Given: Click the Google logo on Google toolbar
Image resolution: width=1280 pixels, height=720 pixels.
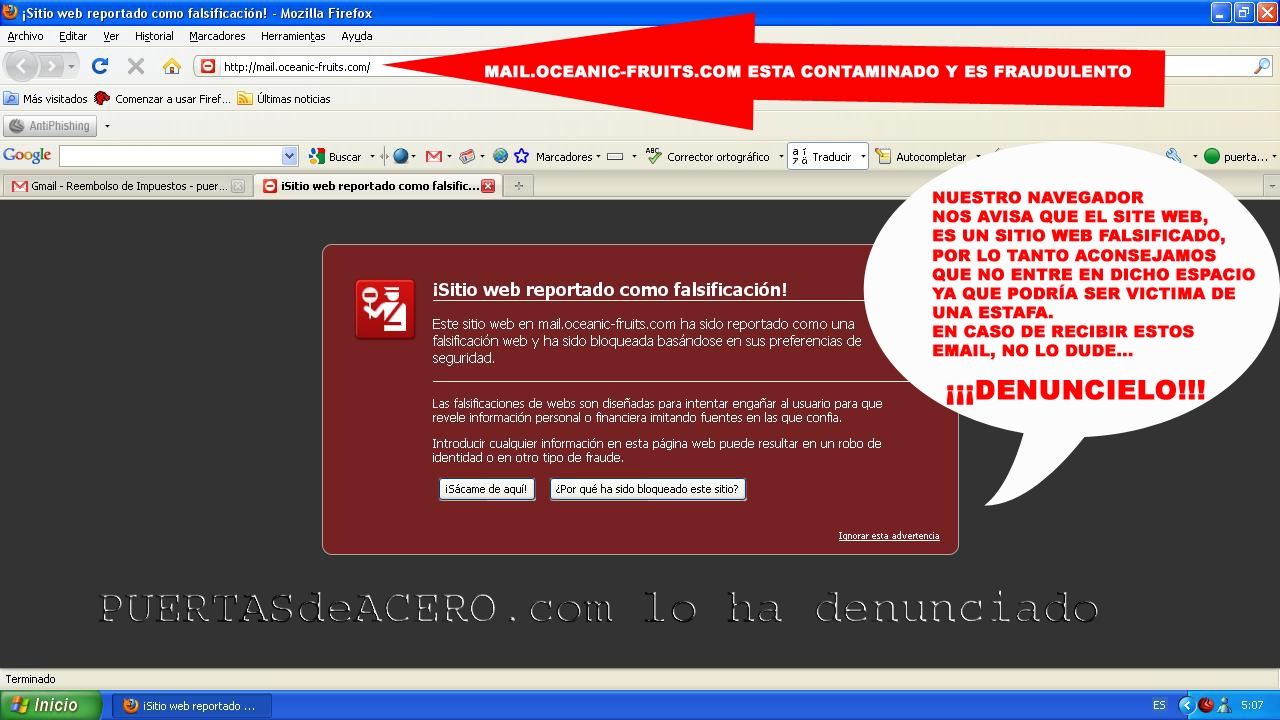Looking at the screenshot, I should (x=27, y=156).
